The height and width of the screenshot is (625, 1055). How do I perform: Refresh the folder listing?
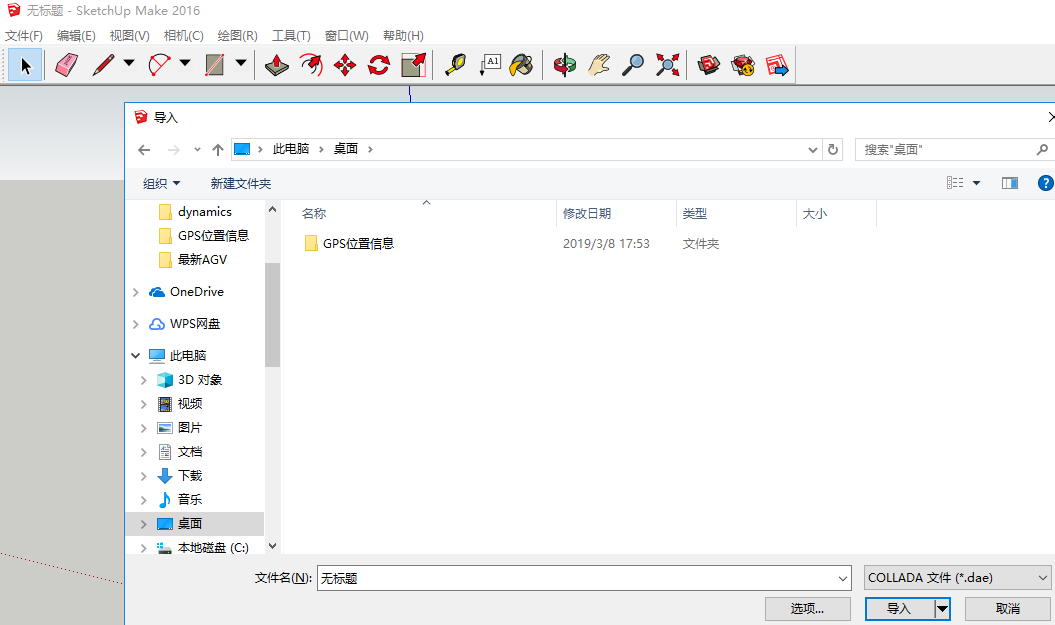[833, 149]
